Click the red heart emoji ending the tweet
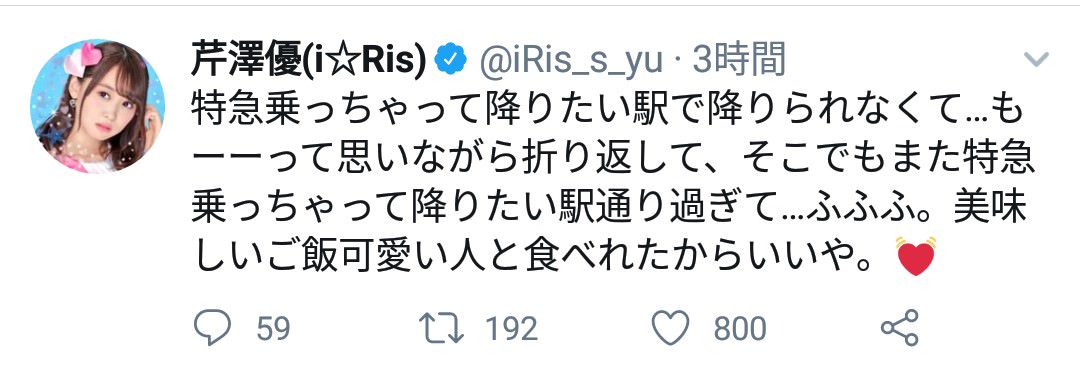Image resolution: width=1080 pixels, height=369 pixels. tap(916, 255)
